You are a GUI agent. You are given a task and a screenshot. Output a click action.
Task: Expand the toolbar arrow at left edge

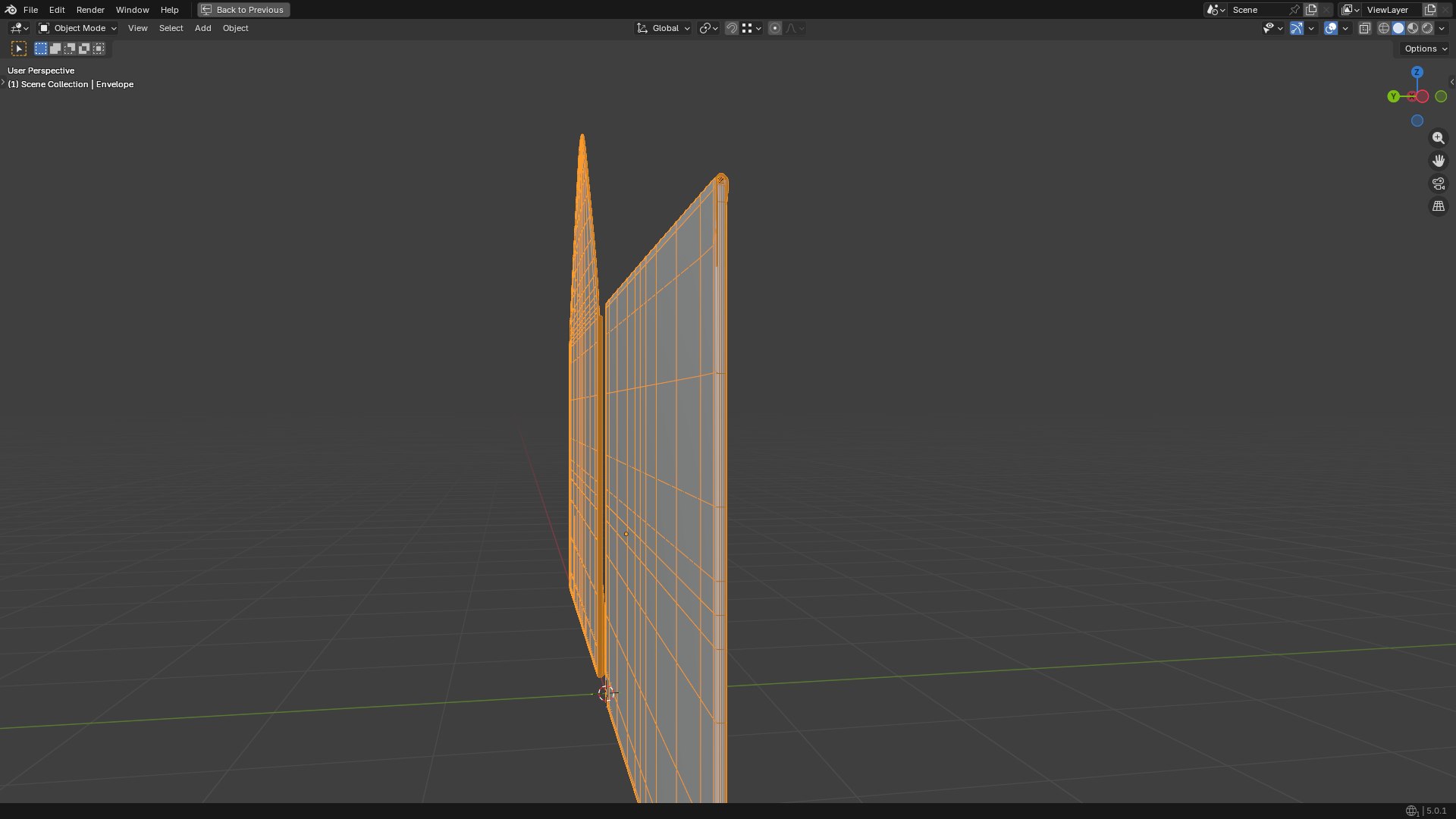(3, 82)
